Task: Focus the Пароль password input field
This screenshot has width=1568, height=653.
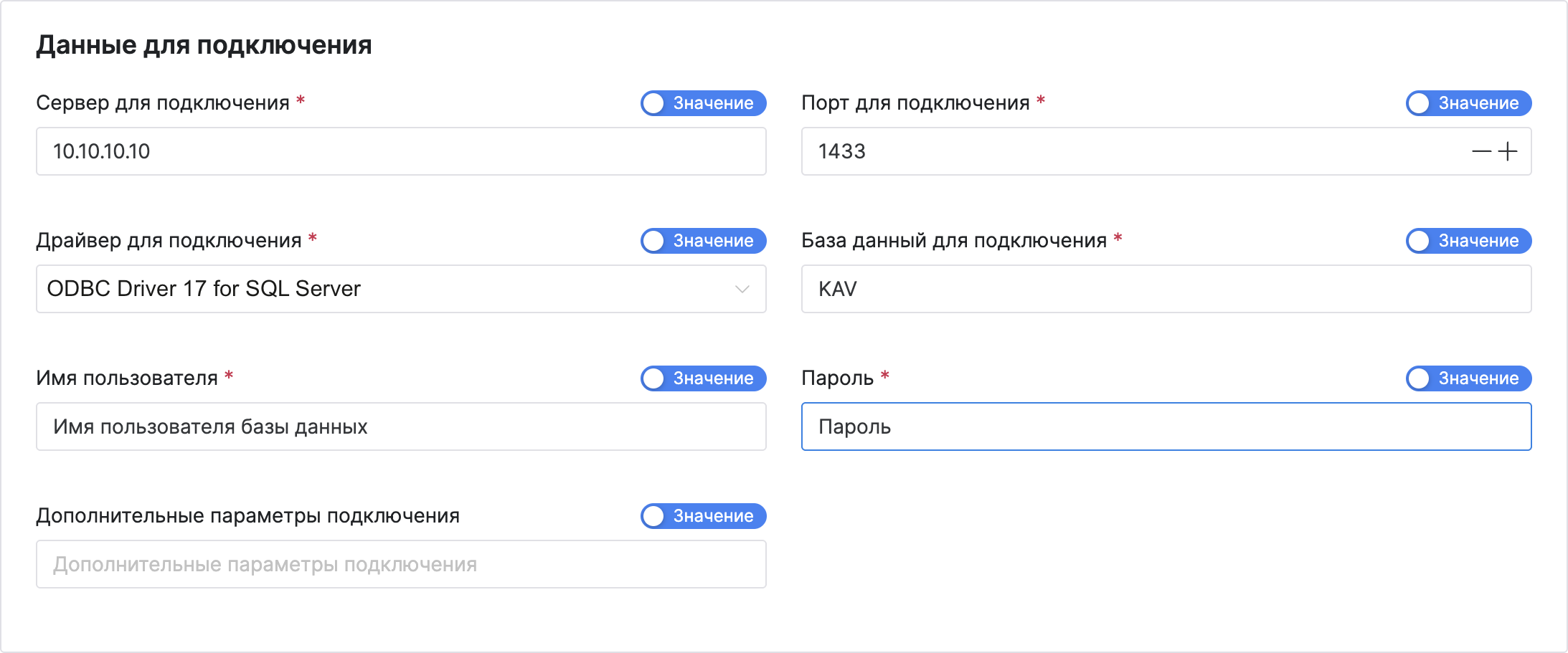Action: pyautogui.click(x=1166, y=426)
